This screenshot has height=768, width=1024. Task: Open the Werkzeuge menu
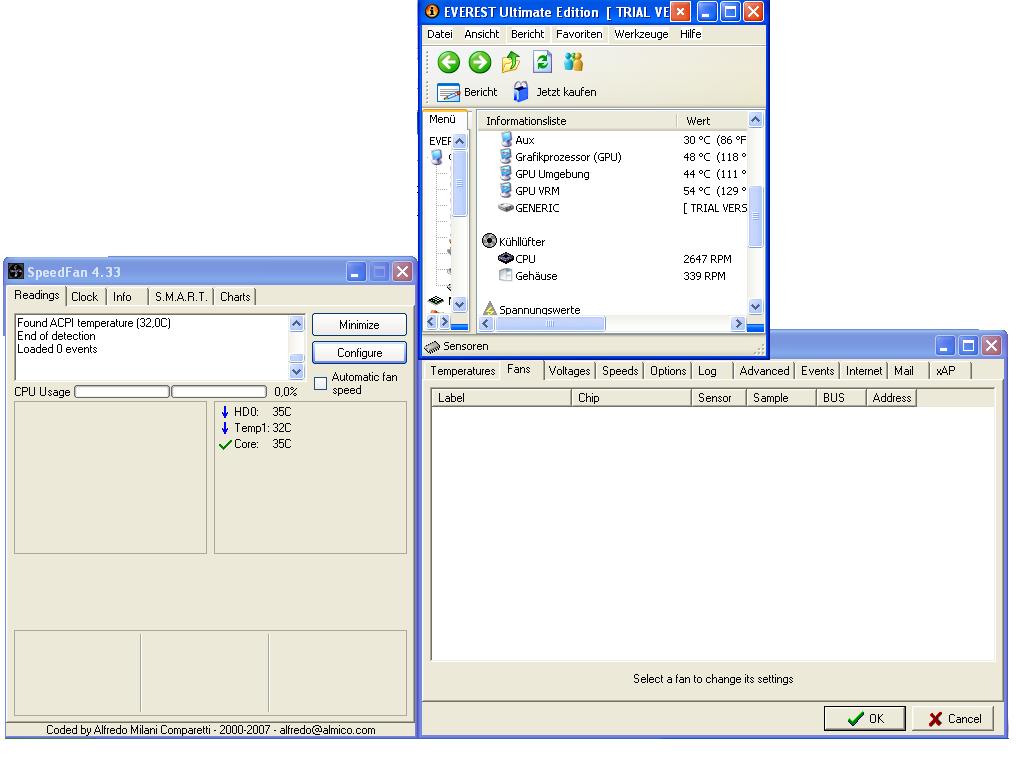pyautogui.click(x=641, y=34)
